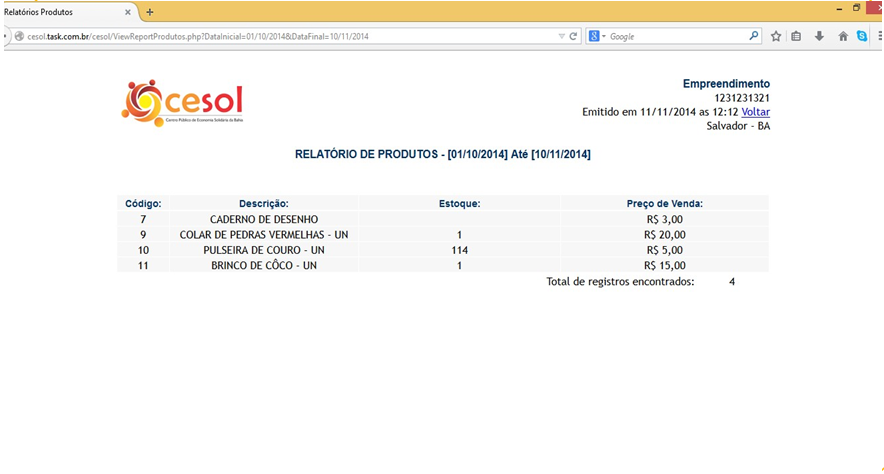
Task: Click the Skype toolbar icon
Action: pos(862,36)
